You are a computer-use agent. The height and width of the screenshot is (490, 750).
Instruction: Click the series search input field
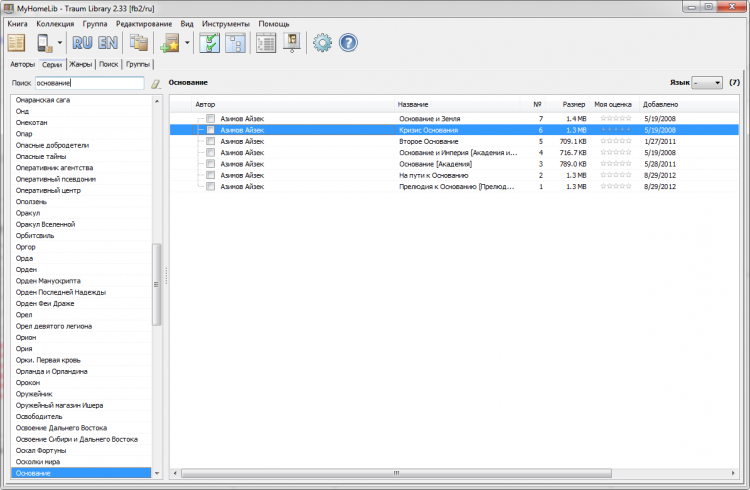coord(89,83)
